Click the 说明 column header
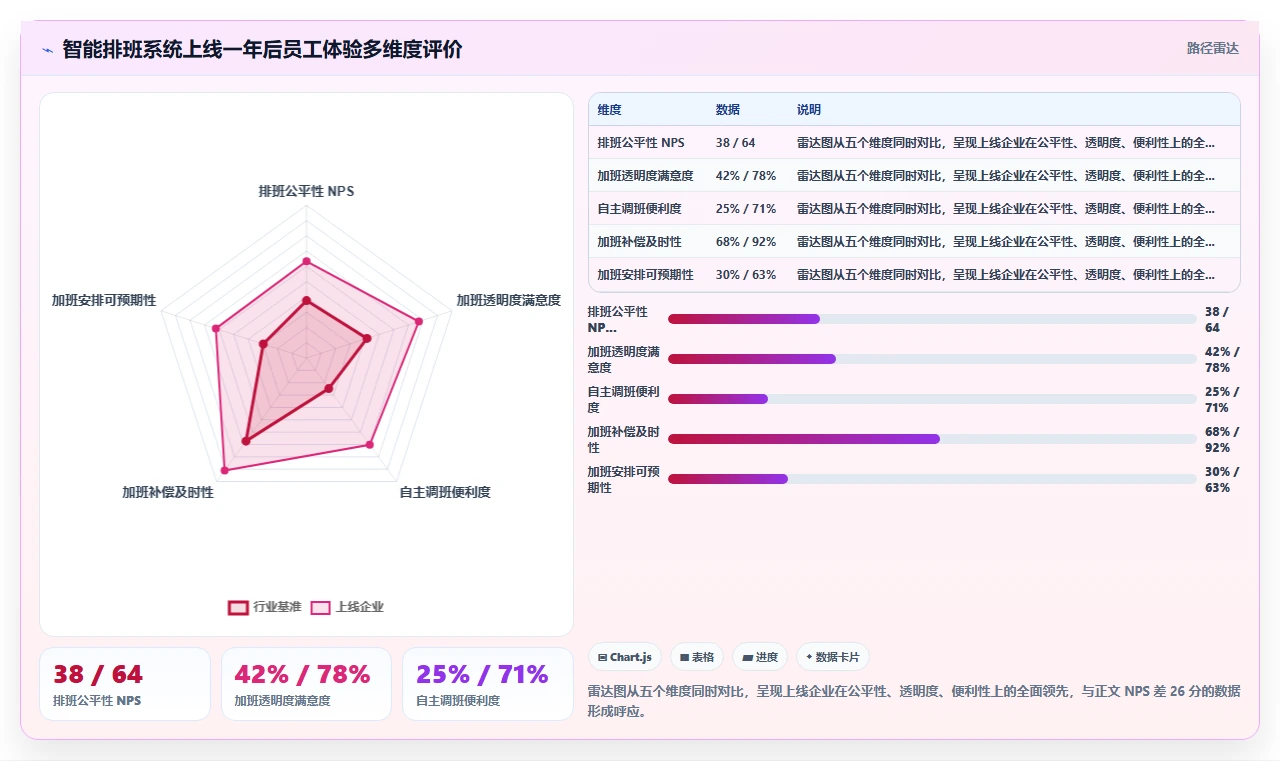This screenshot has height=761, width=1280. click(x=809, y=110)
